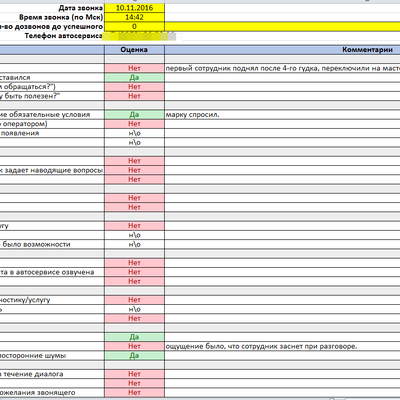Select the 'ностику/услугу' criterion cell
Viewport: 400px width, 400px height.
pyautogui.click(x=52, y=300)
